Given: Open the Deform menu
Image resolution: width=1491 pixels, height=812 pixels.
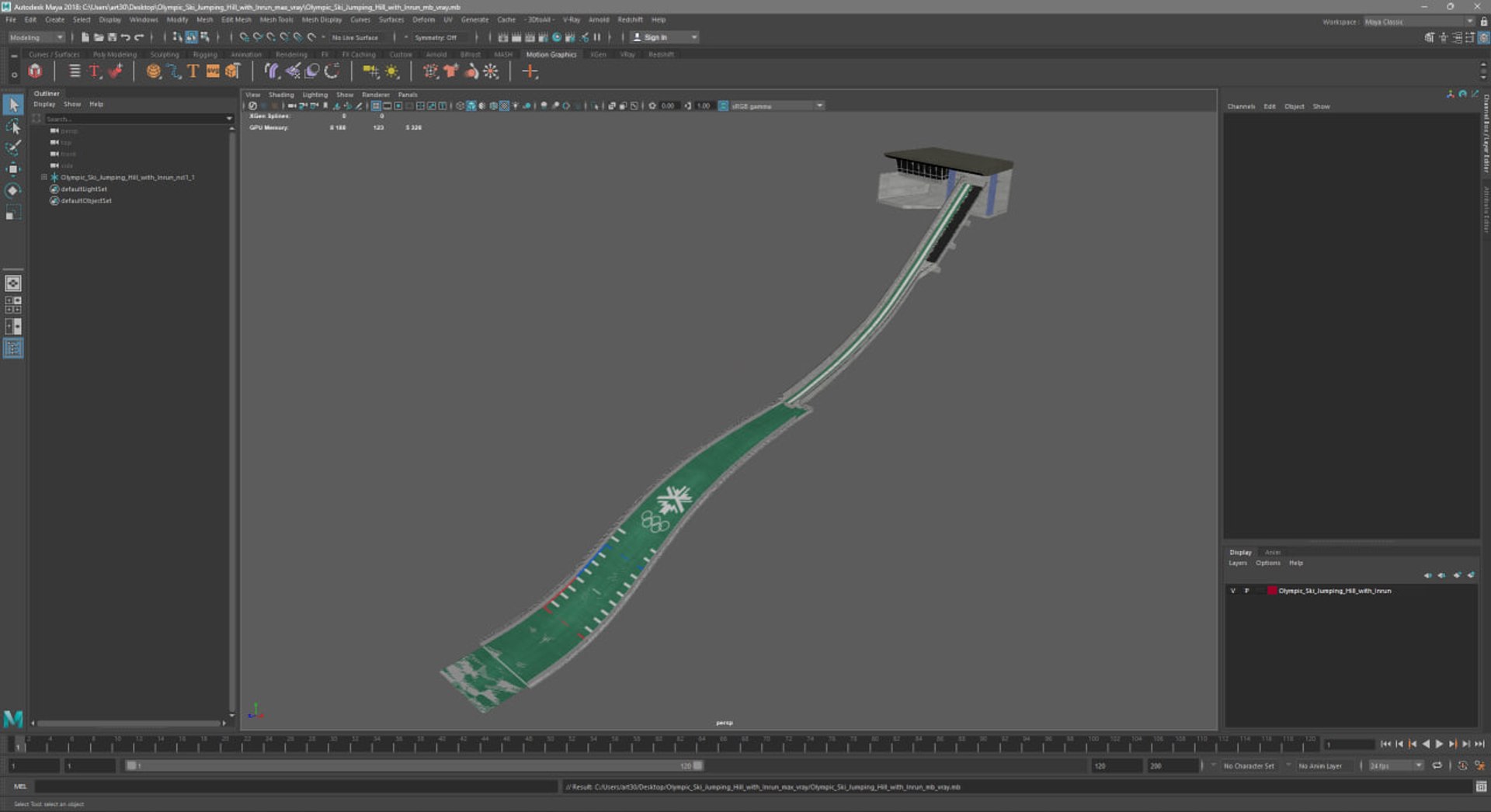Looking at the screenshot, I should click(x=423, y=19).
